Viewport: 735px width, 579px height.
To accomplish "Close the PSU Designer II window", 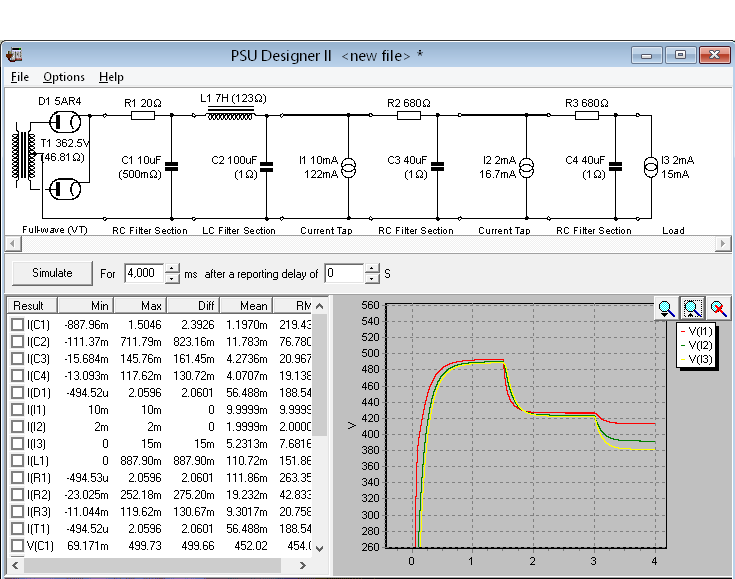I will pyautogui.click(x=714, y=55).
